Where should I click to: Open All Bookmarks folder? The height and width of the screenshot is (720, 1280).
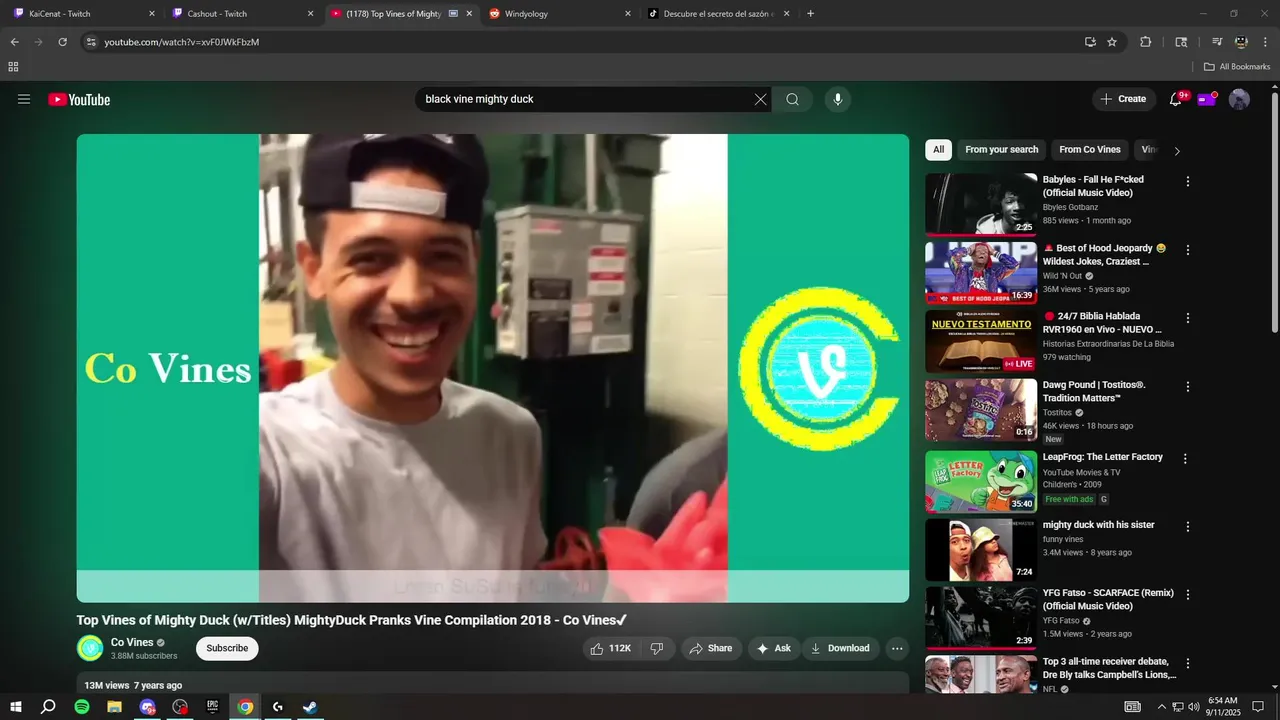tap(1237, 67)
